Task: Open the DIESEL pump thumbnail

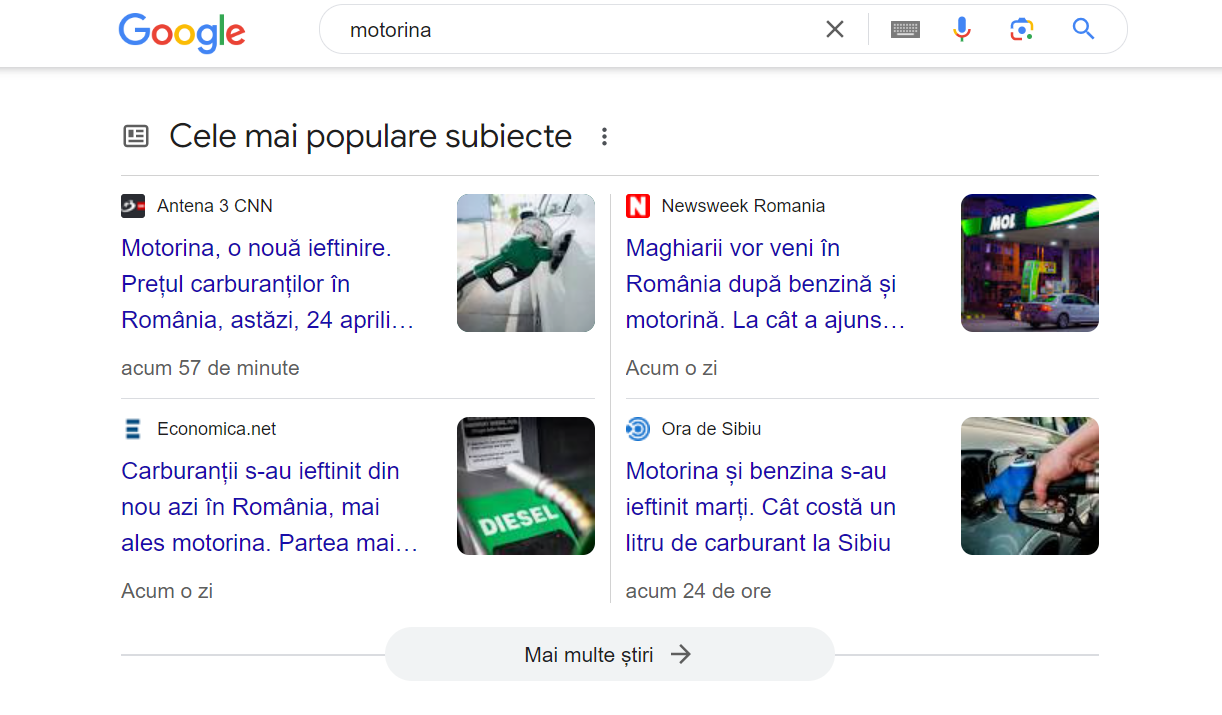Action: click(526, 486)
